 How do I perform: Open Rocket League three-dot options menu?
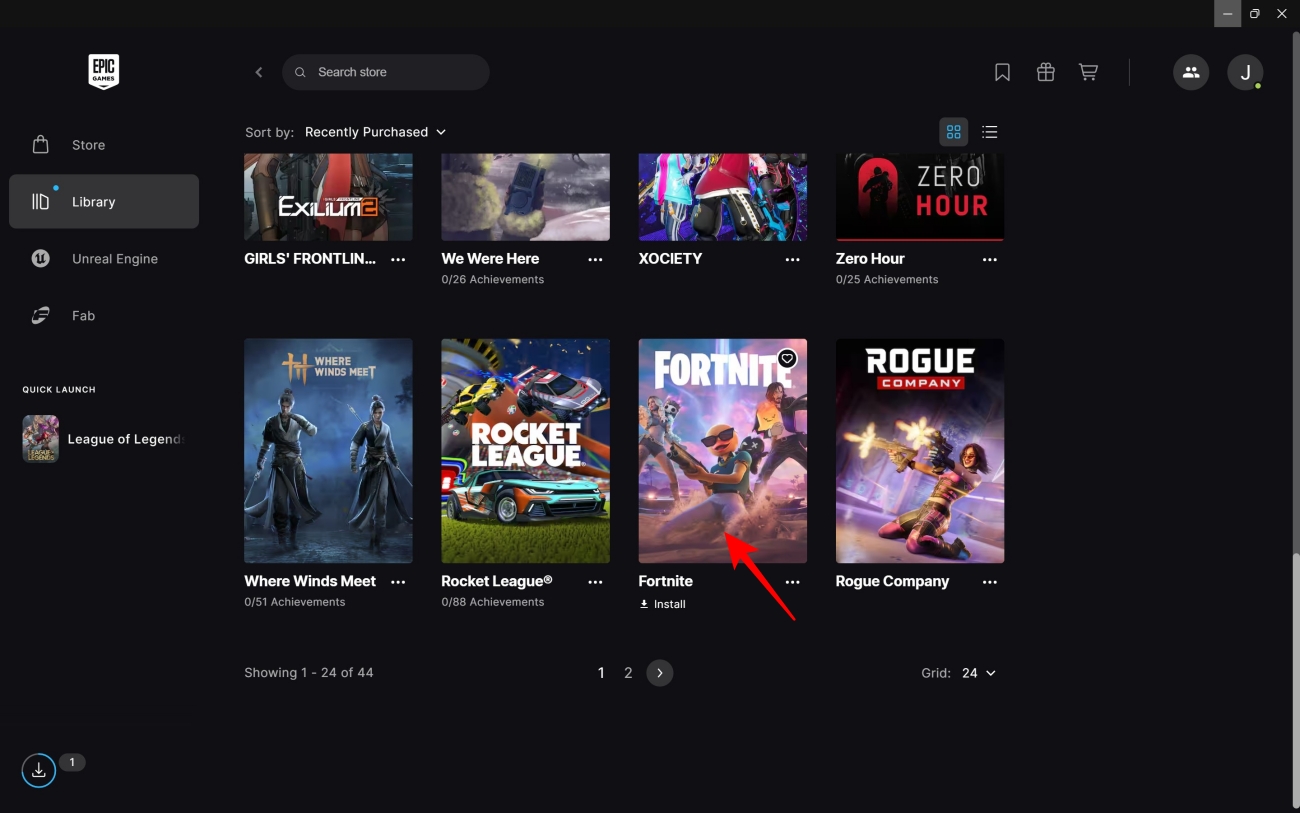[x=595, y=582]
